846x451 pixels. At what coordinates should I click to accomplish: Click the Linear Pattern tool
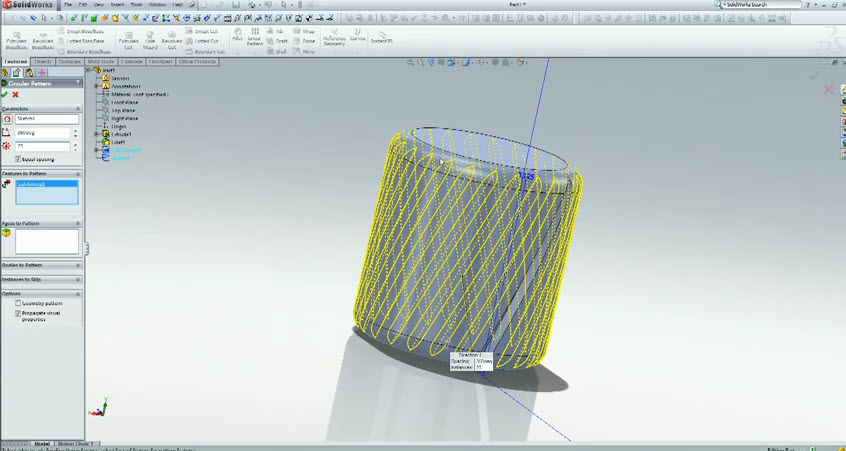click(x=255, y=37)
